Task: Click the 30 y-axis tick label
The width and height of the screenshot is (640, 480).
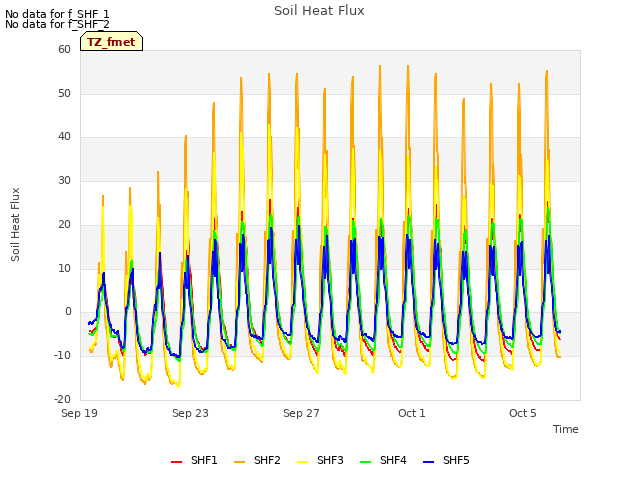Action: 64,180
